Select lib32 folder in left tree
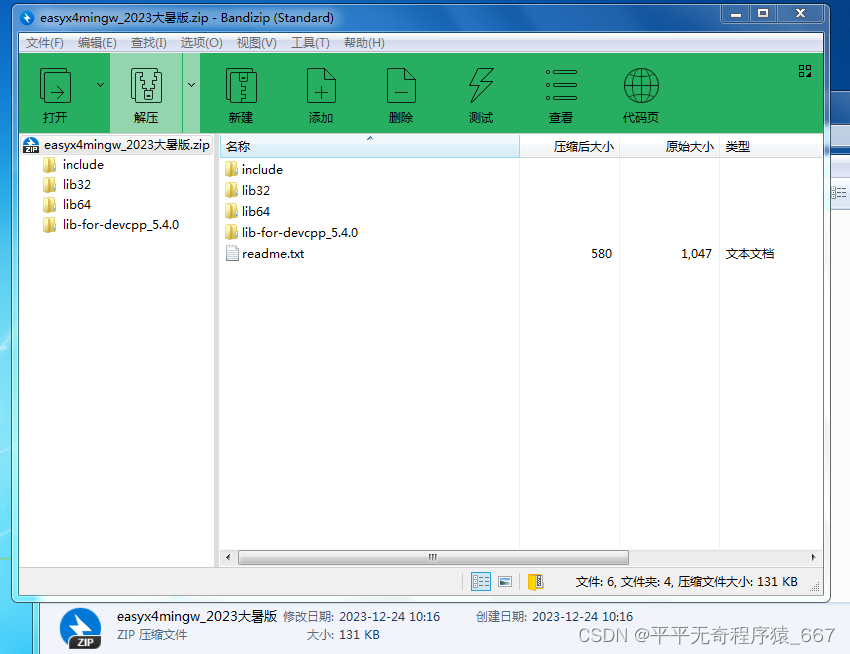The height and width of the screenshot is (654, 850). pyautogui.click(x=67, y=185)
